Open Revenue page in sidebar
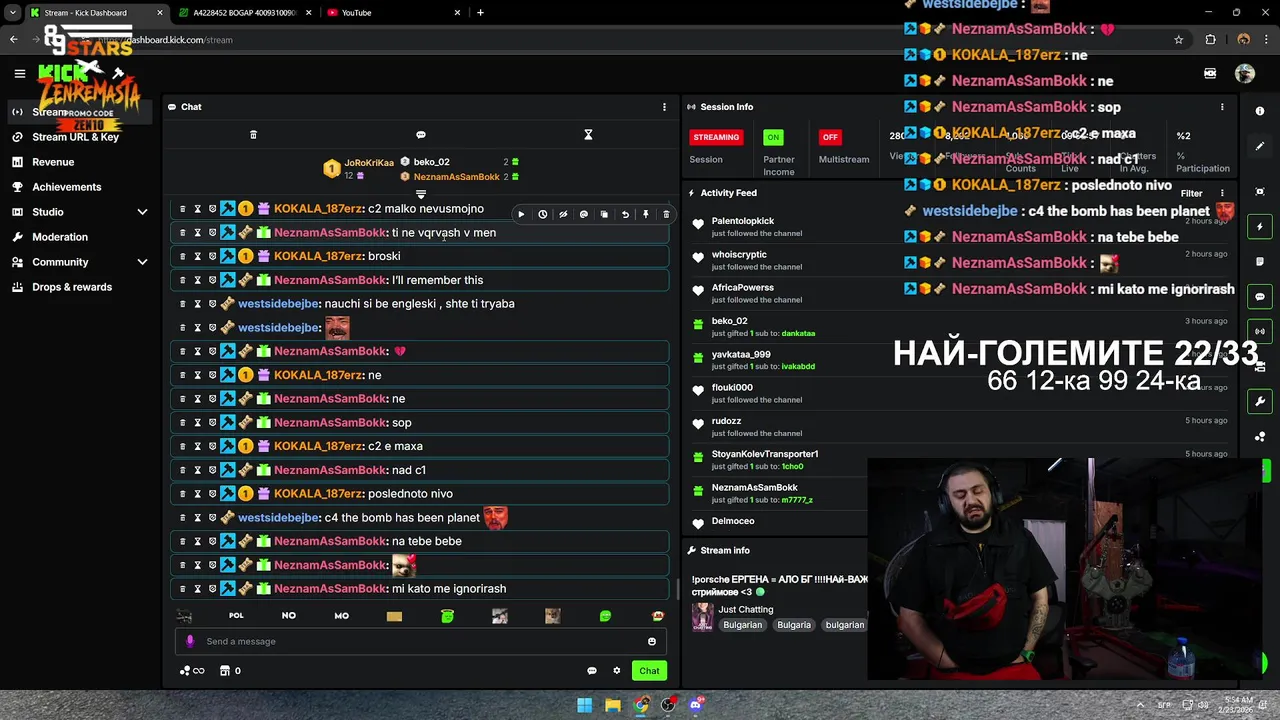Screen dimensions: 1280x720 53,162
